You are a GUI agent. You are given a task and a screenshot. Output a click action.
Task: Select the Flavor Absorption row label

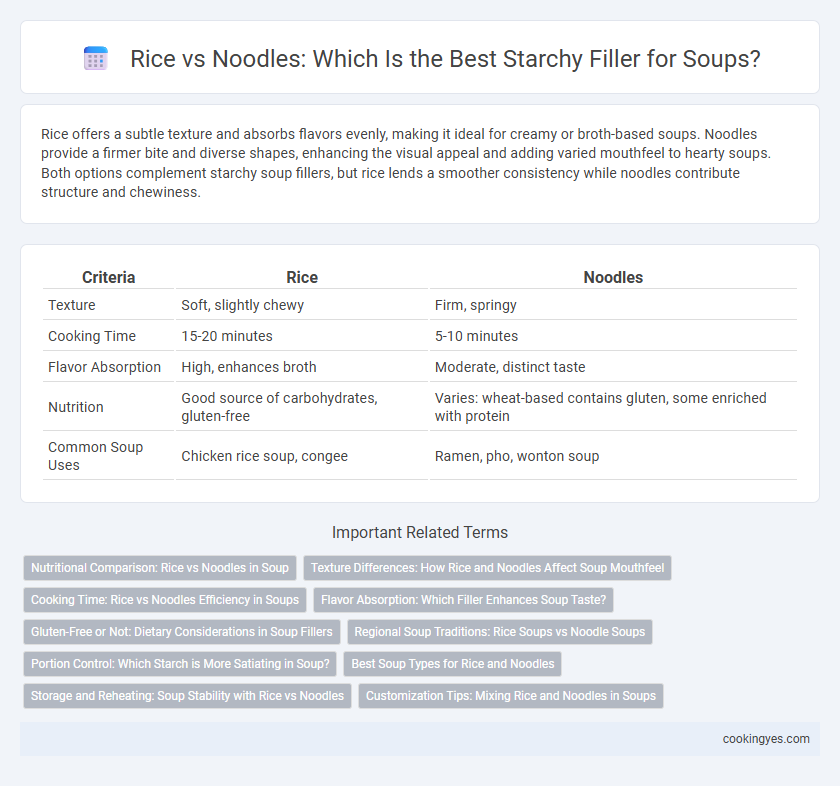pos(104,367)
